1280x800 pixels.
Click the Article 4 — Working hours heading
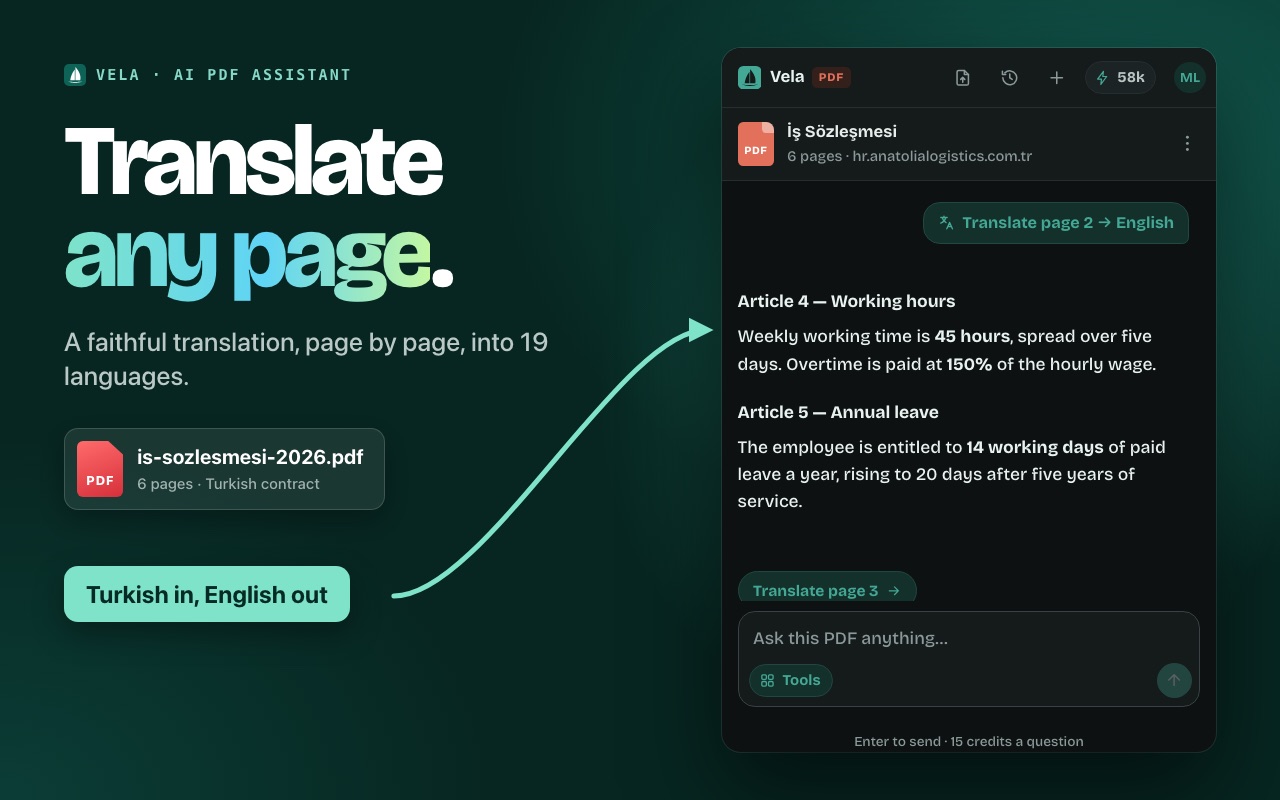[x=846, y=301]
